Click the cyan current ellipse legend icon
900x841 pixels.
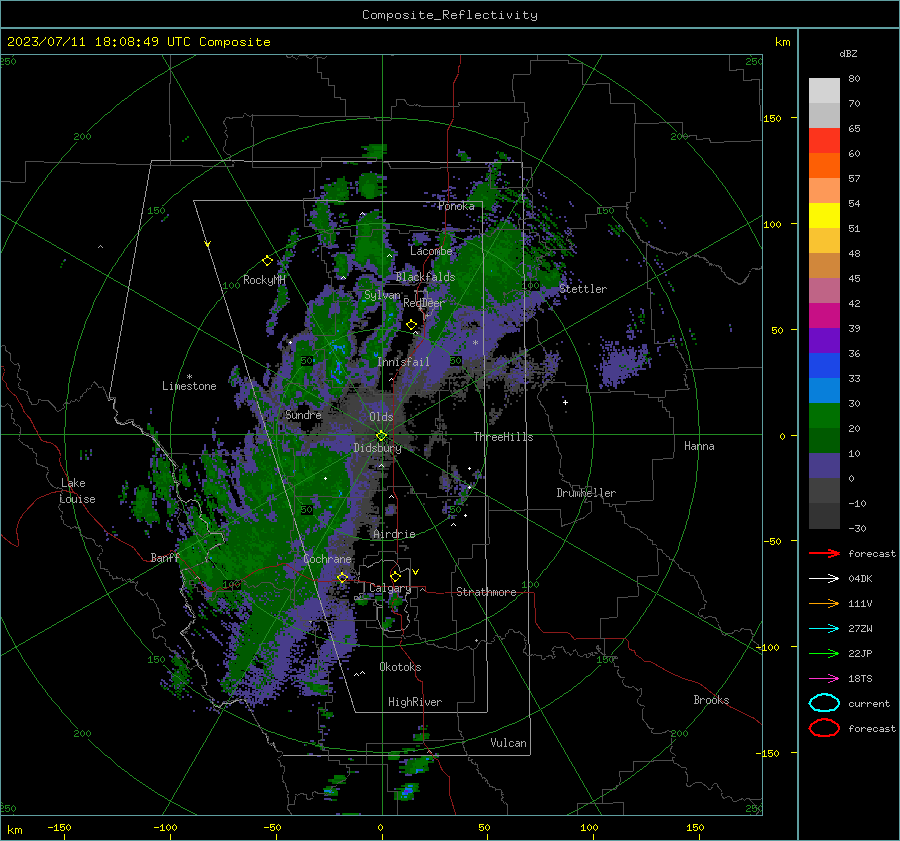pyautogui.click(x=824, y=703)
